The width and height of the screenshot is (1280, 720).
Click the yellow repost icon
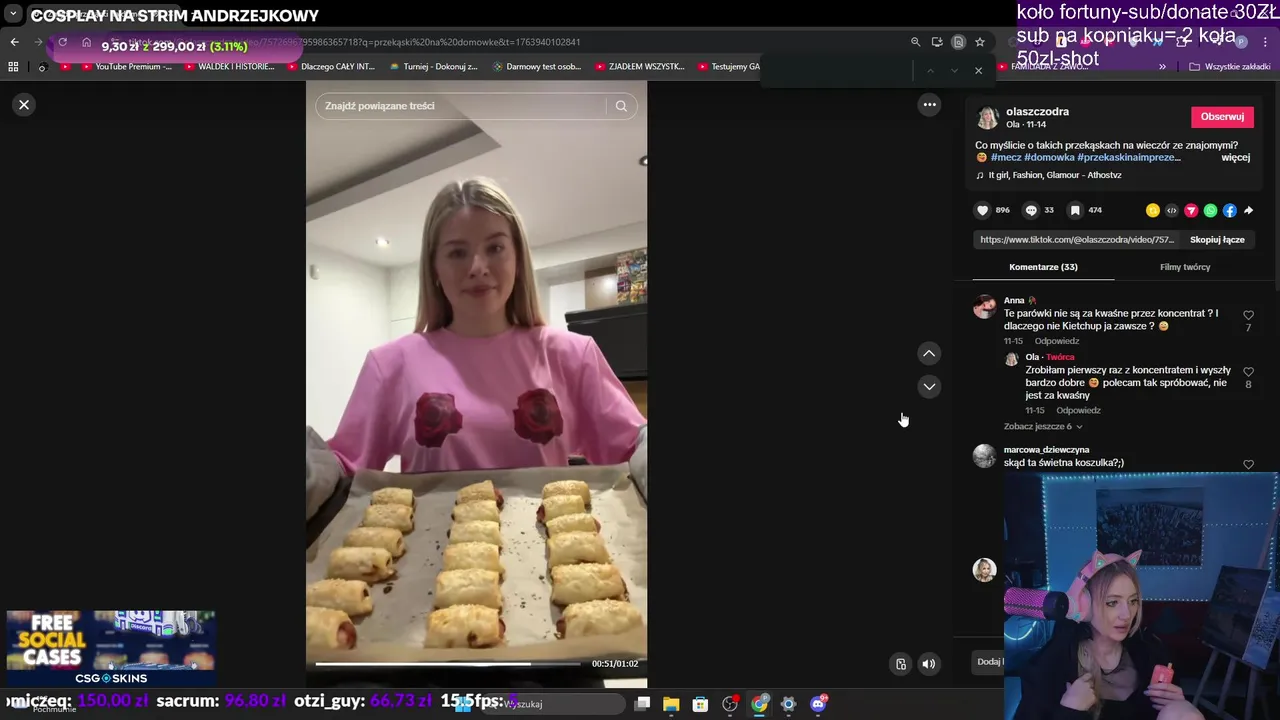point(1153,210)
